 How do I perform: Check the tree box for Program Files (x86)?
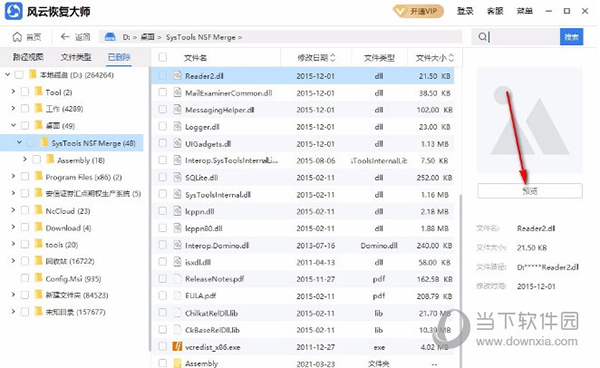25,177
